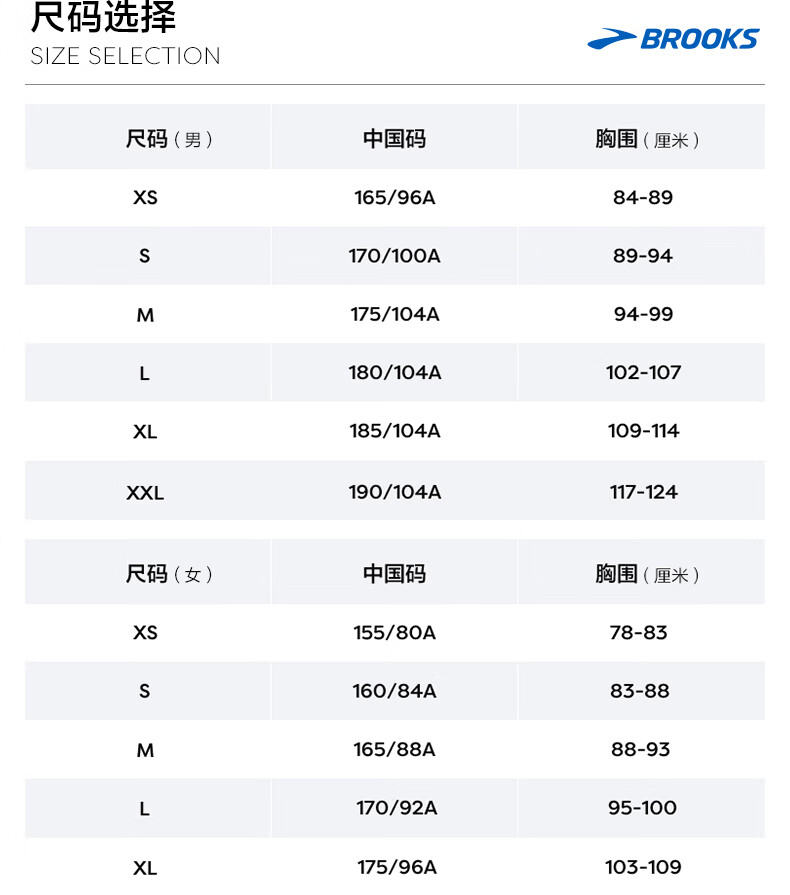Click the 94-99 chest measurement cell
Image resolution: width=790 pixels, height=895 pixels.
click(643, 314)
